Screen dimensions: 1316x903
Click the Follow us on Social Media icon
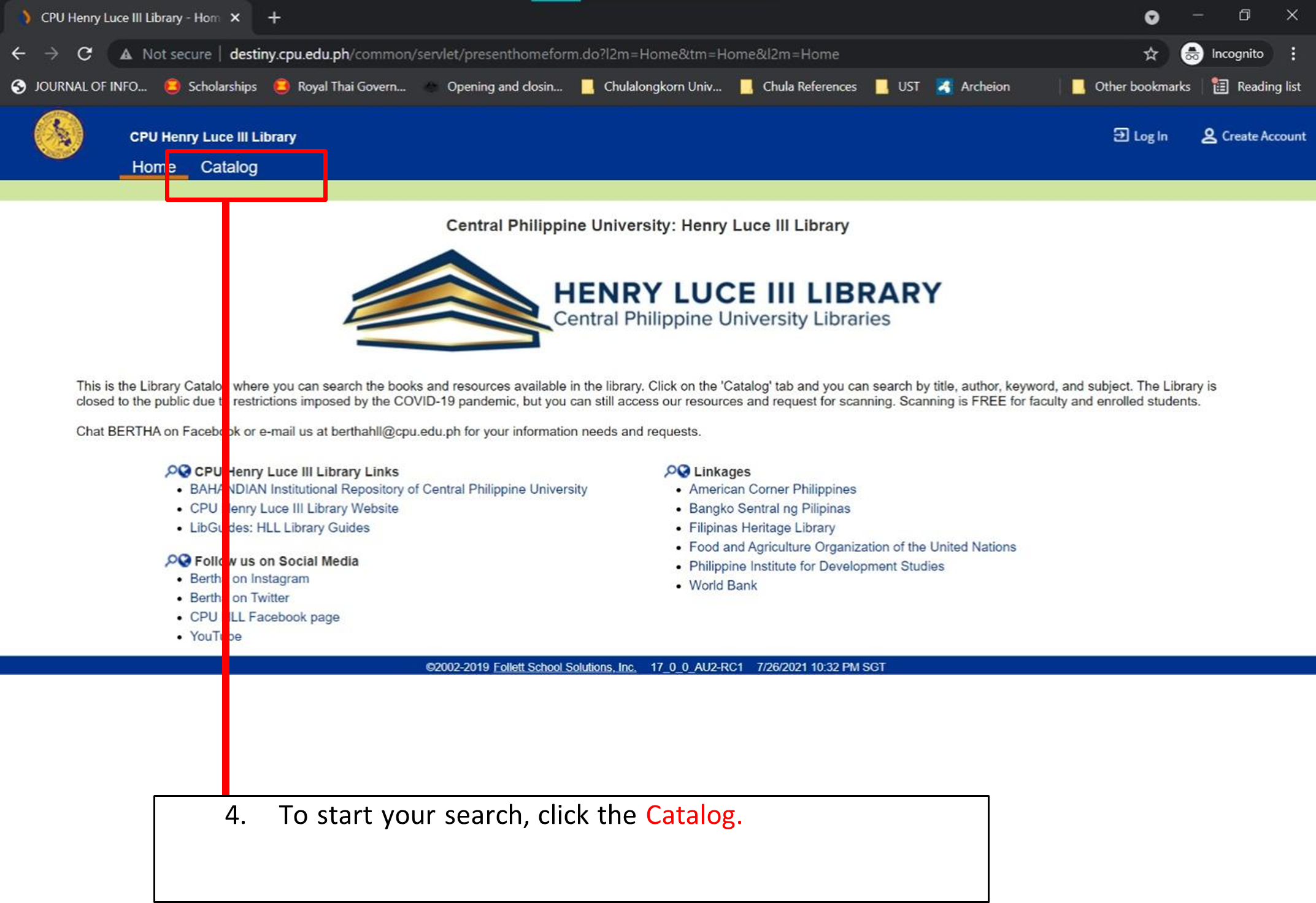(178, 561)
